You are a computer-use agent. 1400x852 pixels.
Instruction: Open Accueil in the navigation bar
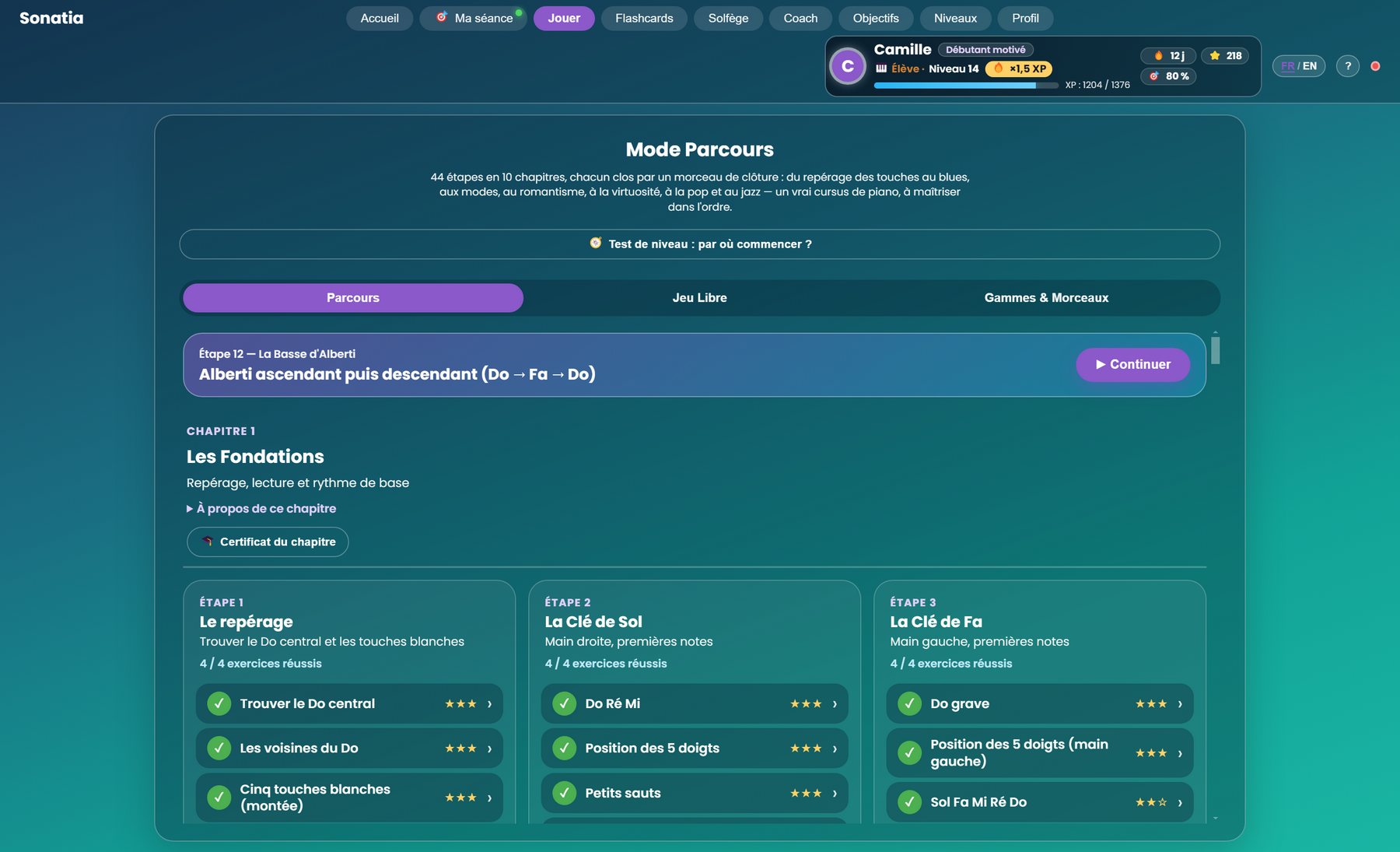pos(380,18)
